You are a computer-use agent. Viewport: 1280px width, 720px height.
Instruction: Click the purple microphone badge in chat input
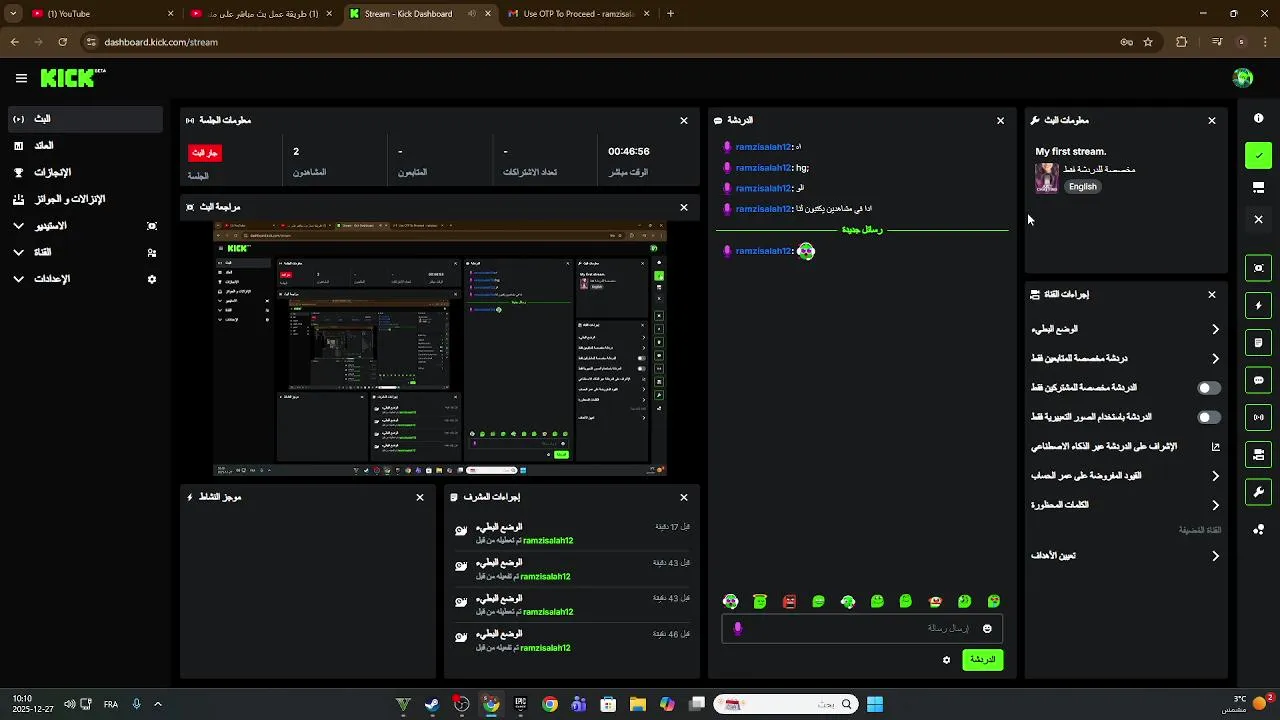[738, 628]
